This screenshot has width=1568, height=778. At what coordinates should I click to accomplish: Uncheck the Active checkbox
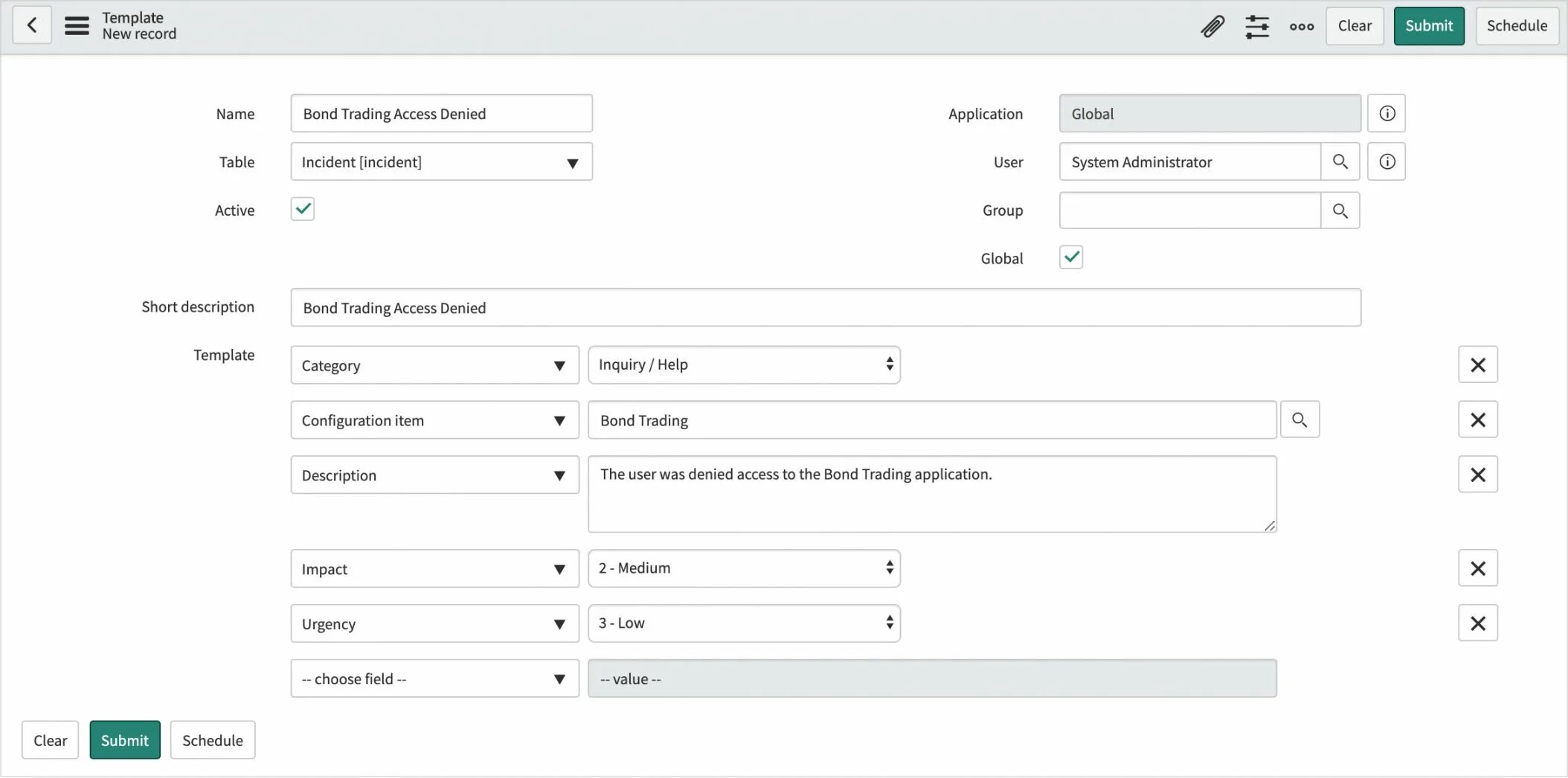click(302, 209)
